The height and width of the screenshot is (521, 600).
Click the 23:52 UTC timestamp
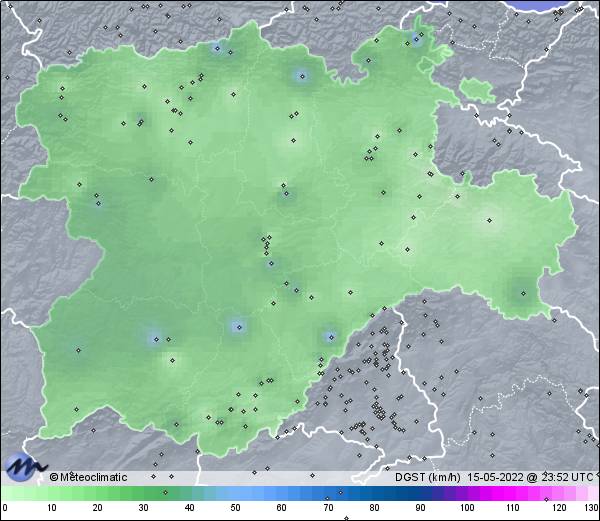coord(567,477)
